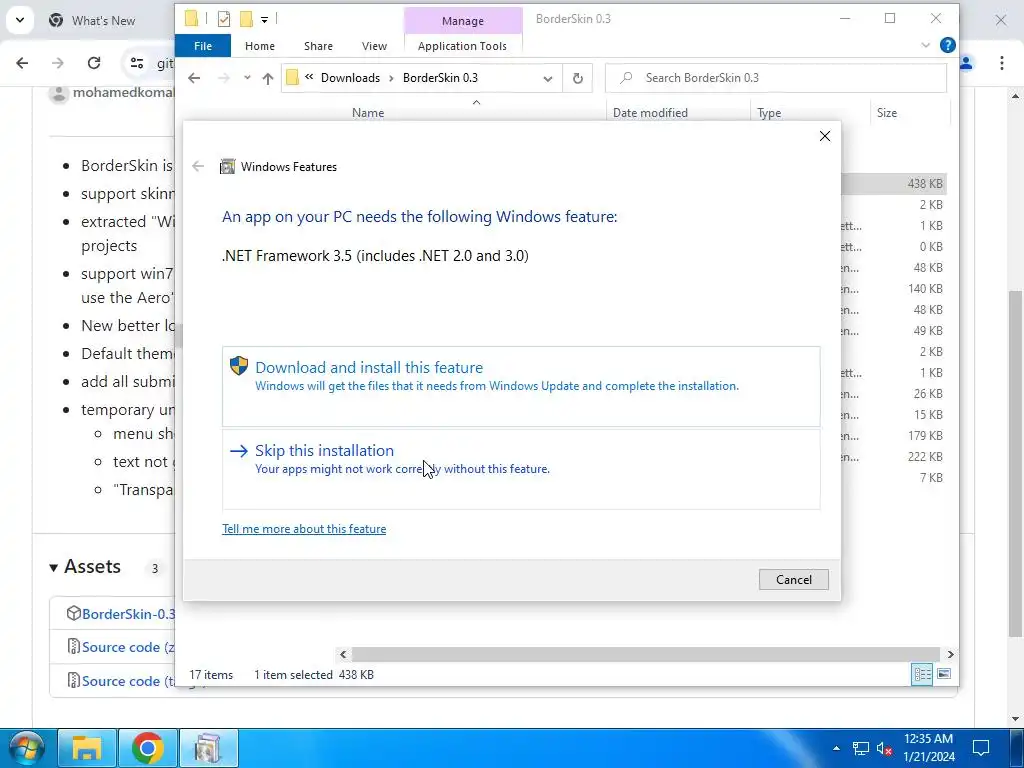Viewport: 1024px width, 768px height.
Task: Click Downloads in the address path
Action: pyautogui.click(x=350, y=78)
